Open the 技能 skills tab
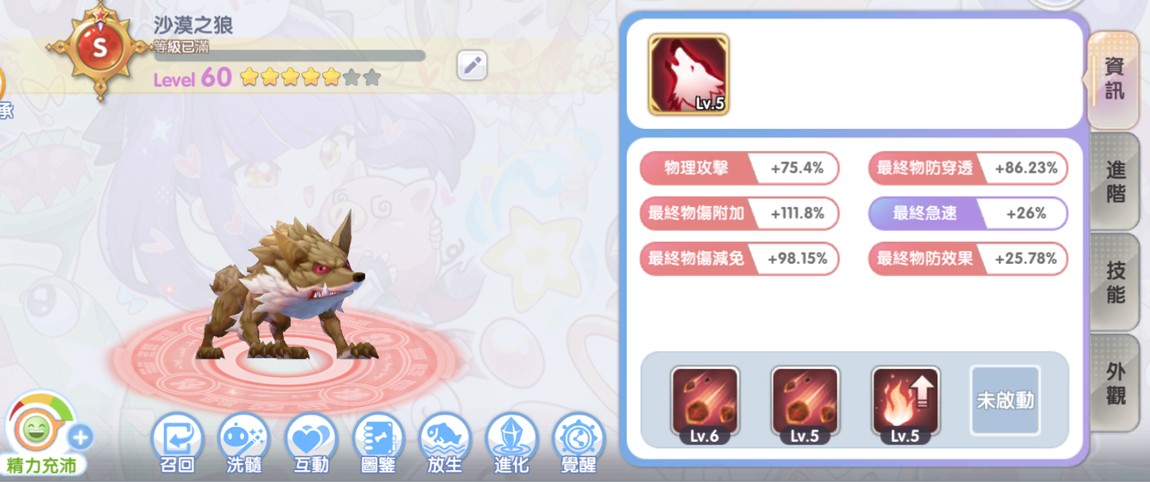Viewport: 1150px width, 482px height. [1116, 282]
